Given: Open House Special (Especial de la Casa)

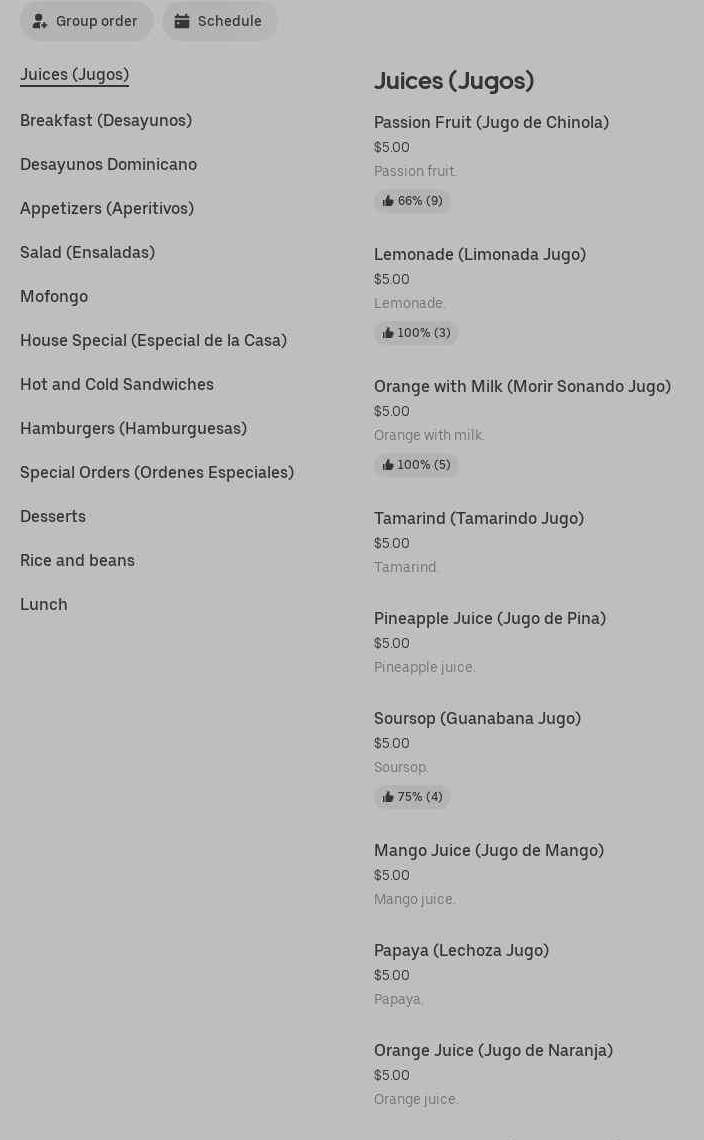Looking at the screenshot, I should 153,341.
